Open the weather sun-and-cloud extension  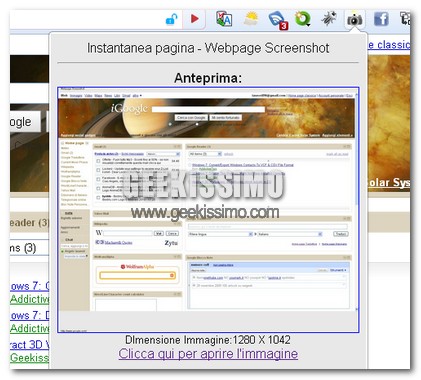[251, 19]
